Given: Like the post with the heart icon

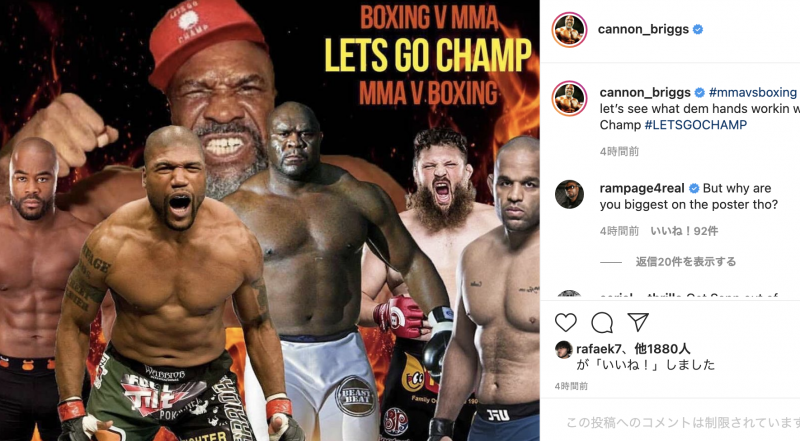Looking at the screenshot, I should coord(565,323).
